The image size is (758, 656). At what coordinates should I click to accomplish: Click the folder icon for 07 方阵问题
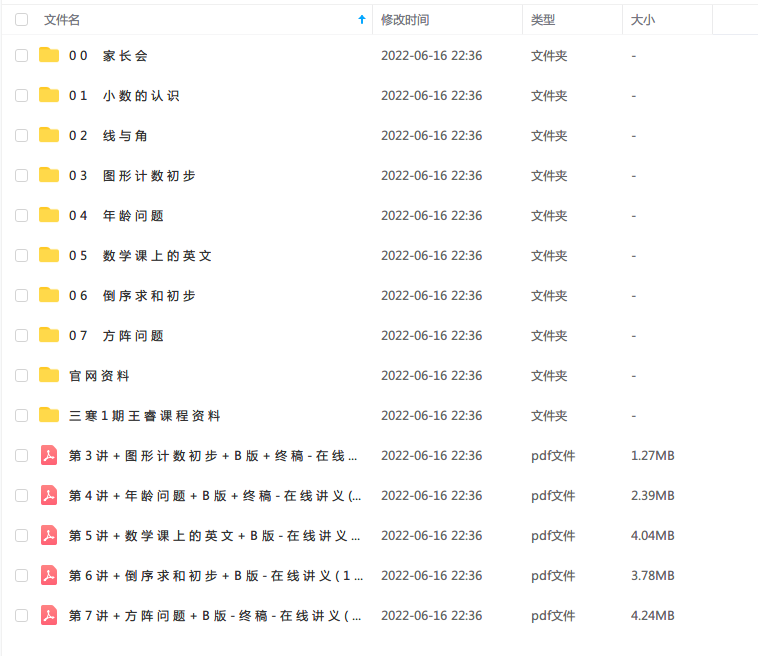pos(49,335)
